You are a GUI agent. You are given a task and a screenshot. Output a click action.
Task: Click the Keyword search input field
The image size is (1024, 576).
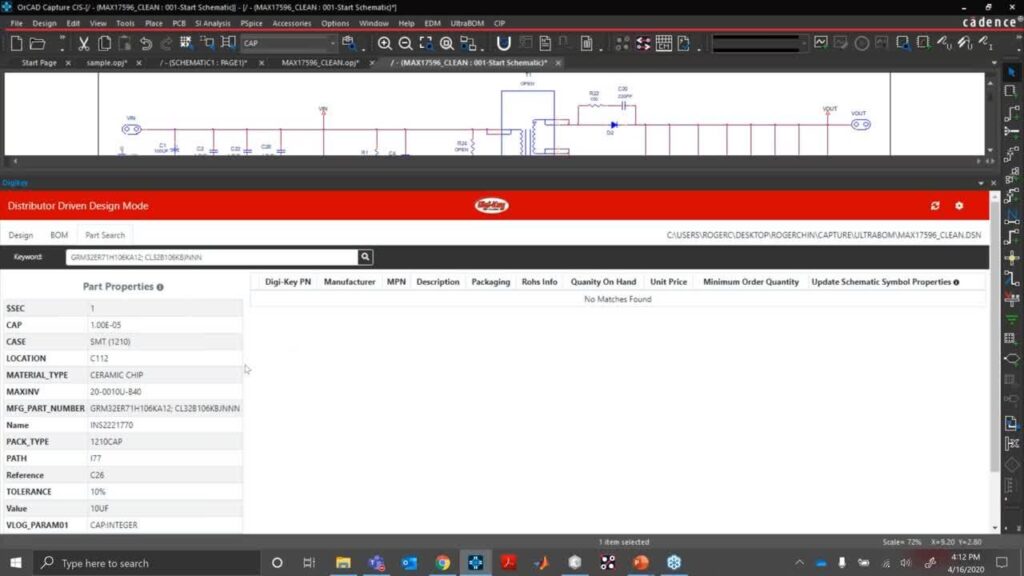tap(212, 257)
